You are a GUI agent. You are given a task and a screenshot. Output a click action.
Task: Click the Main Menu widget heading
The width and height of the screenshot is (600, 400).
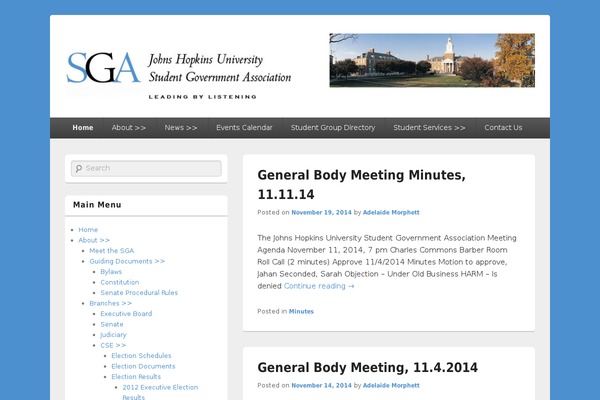click(x=97, y=205)
